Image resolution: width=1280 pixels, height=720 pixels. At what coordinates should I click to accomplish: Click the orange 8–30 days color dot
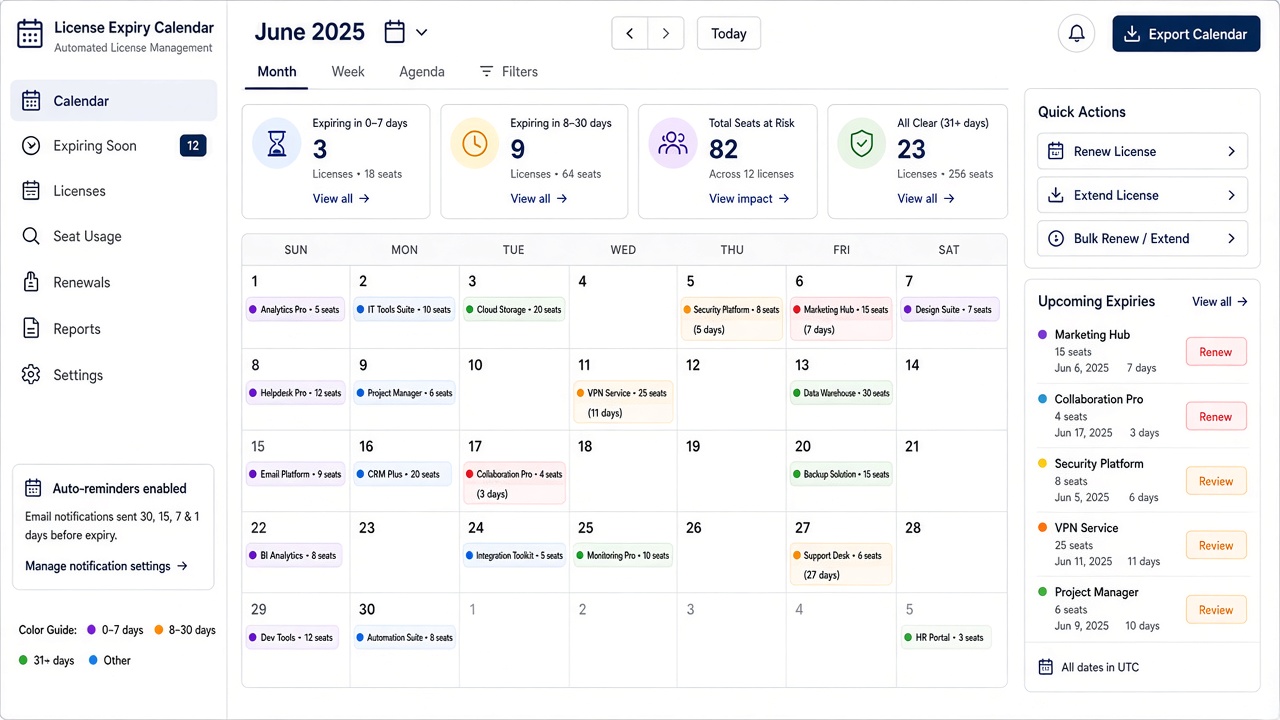pyautogui.click(x=158, y=630)
